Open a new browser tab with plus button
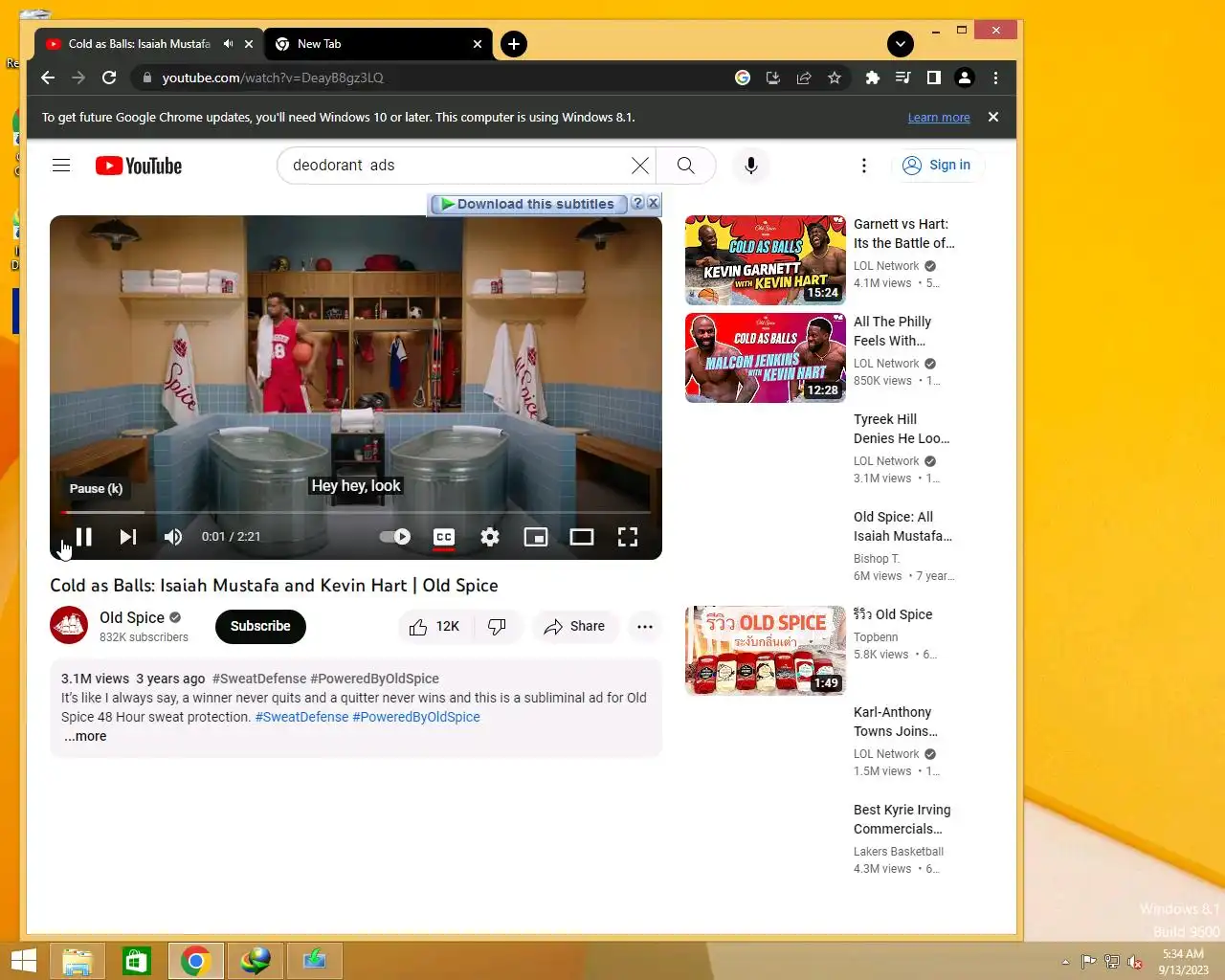Viewport: 1225px width, 980px height. [x=514, y=44]
